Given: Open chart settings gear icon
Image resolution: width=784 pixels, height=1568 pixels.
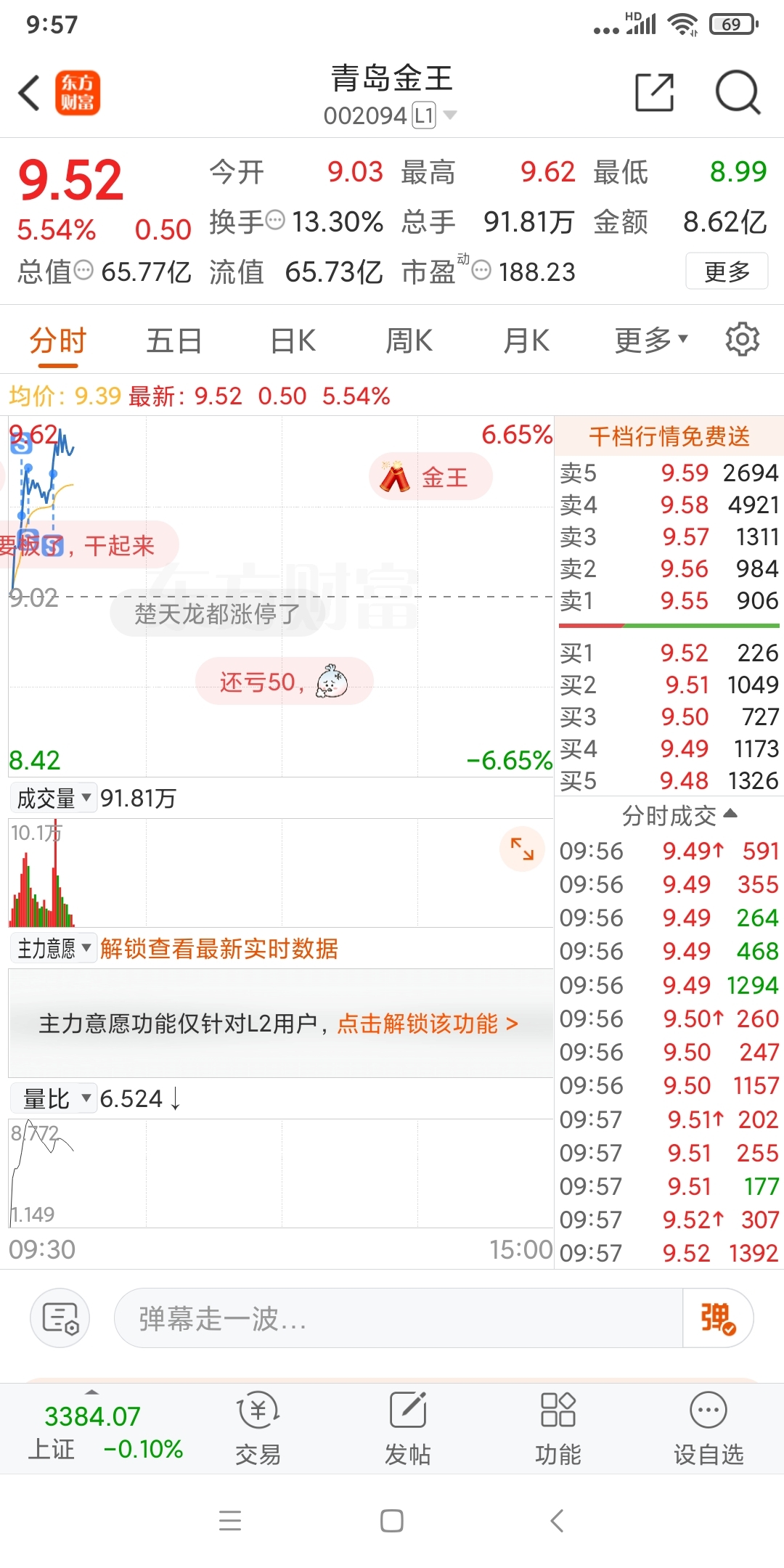Looking at the screenshot, I should coord(742,339).
